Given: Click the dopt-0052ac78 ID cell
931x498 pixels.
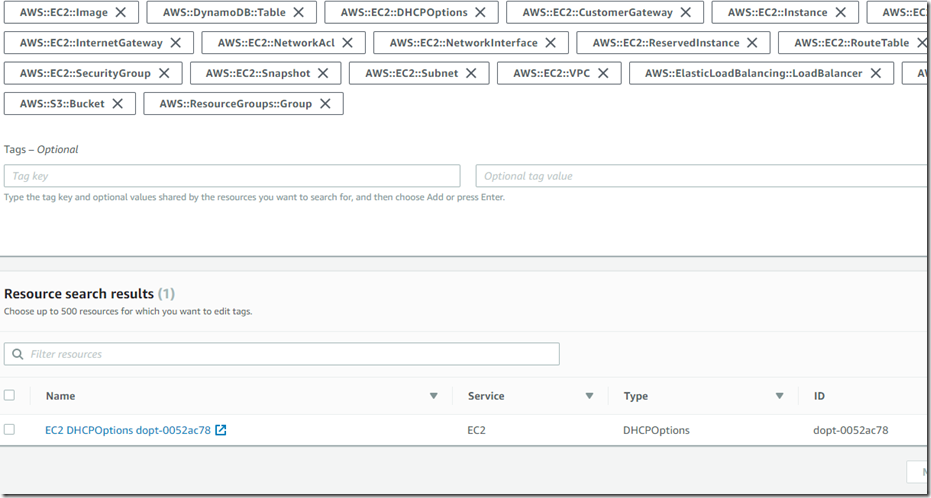Looking at the screenshot, I should pyautogui.click(x=850, y=430).
